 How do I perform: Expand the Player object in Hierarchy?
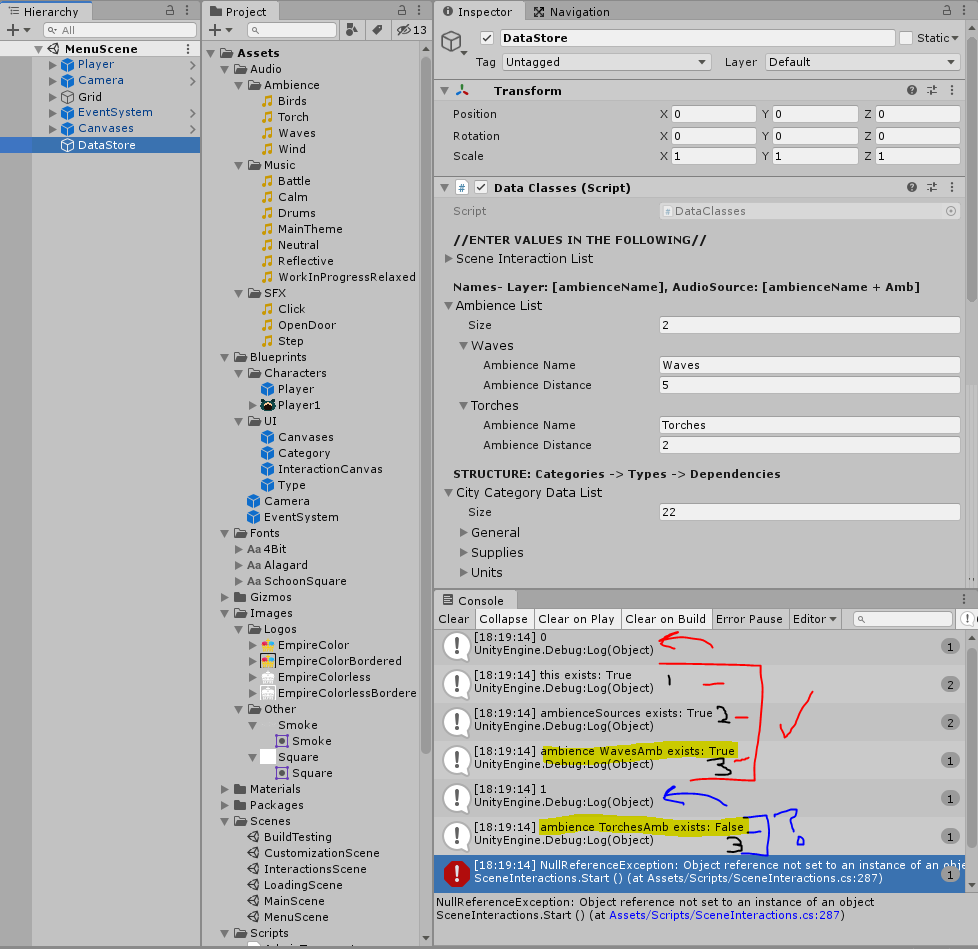click(52, 64)
